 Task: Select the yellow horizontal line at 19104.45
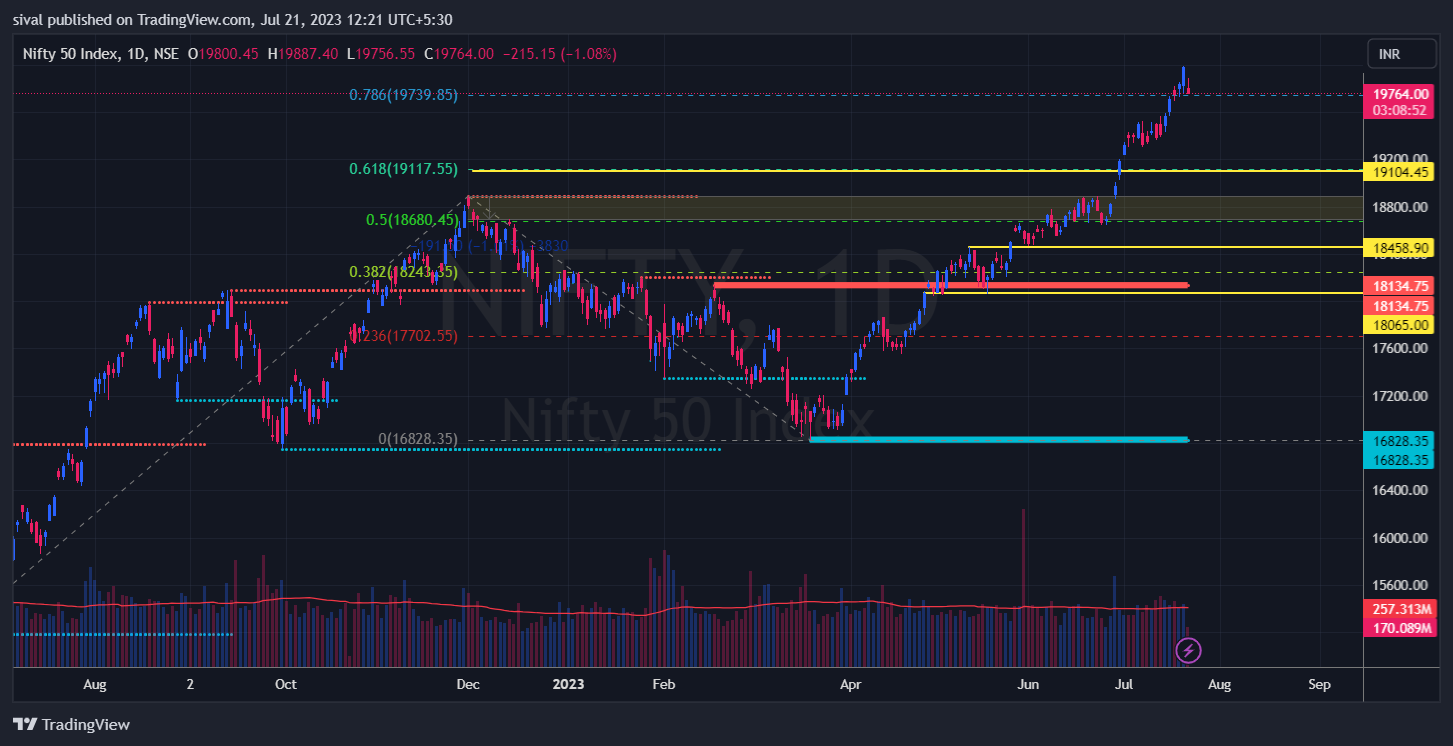[x=917, y=171]
